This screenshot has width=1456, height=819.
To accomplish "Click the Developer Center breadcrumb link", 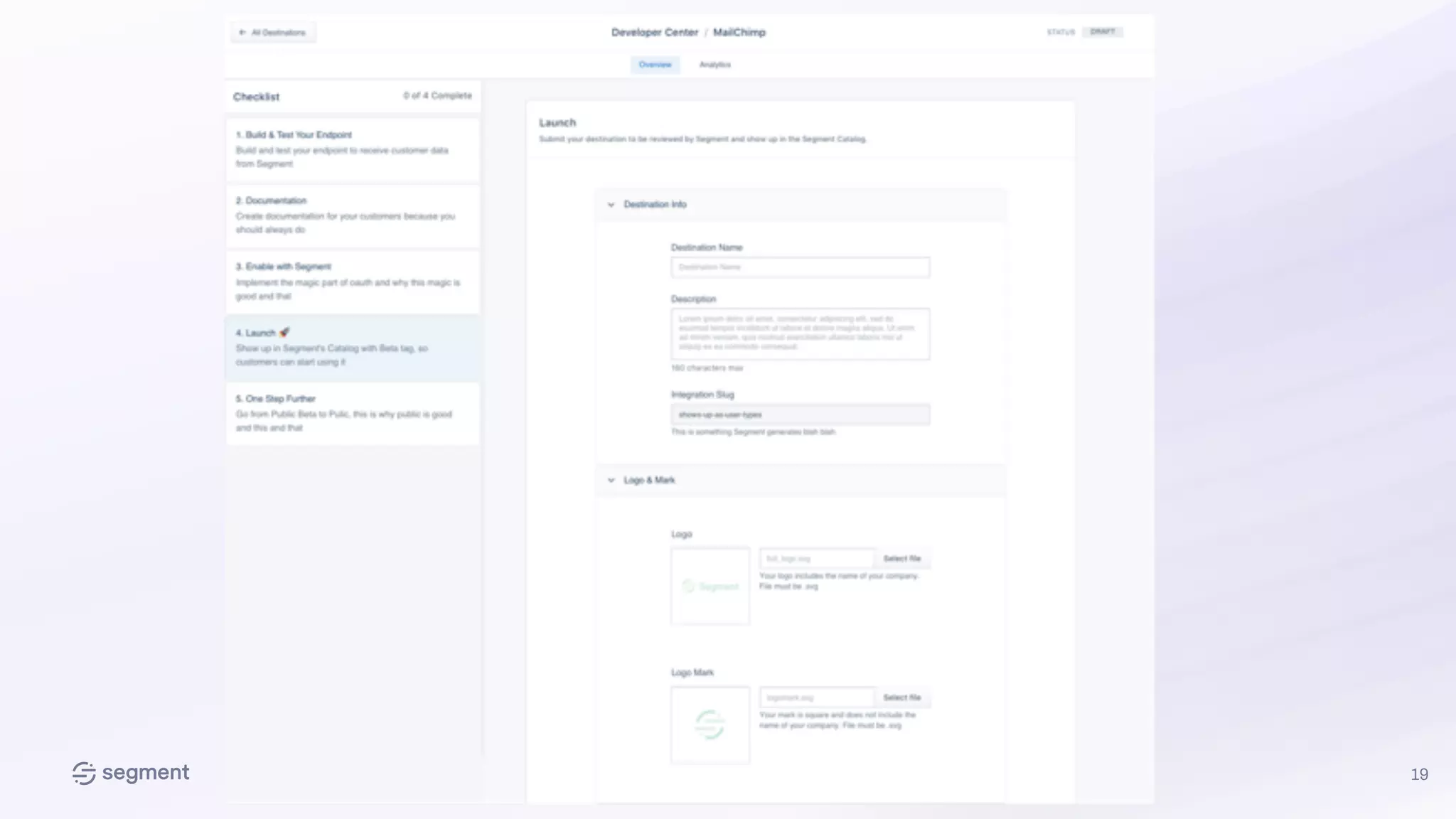I will tap(654, 33).
